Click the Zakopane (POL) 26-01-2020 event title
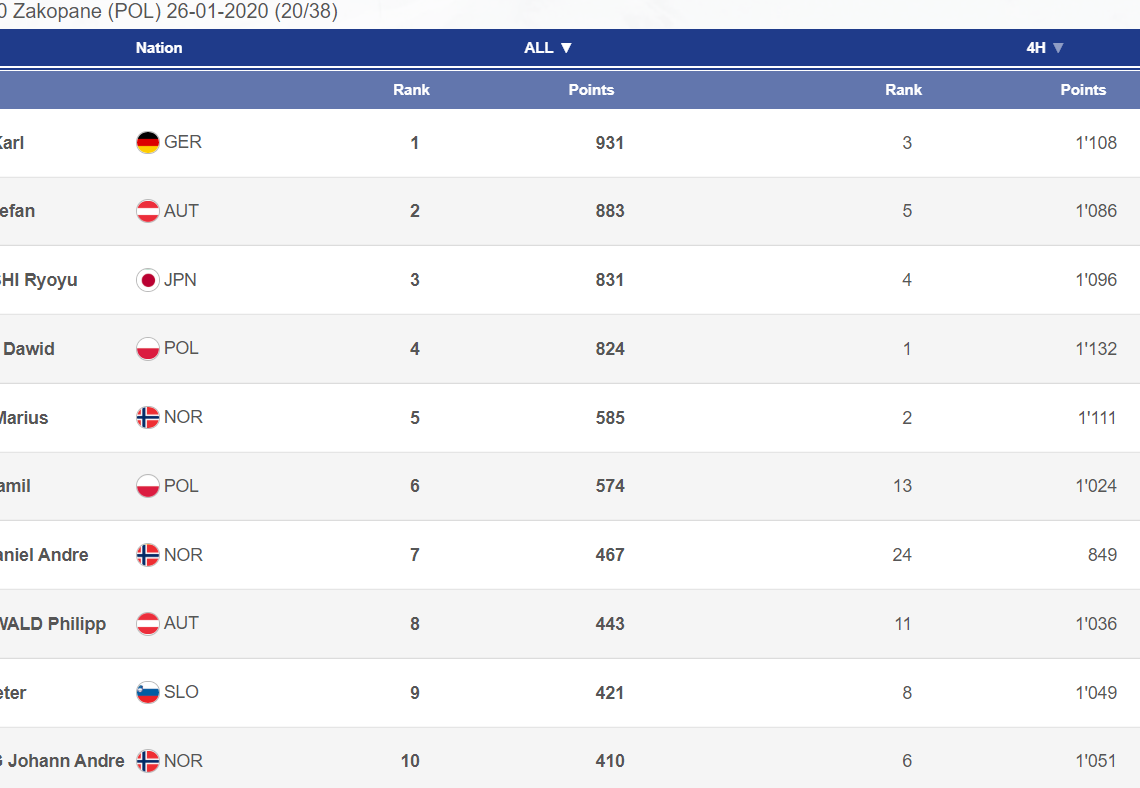 pos(168,12)
